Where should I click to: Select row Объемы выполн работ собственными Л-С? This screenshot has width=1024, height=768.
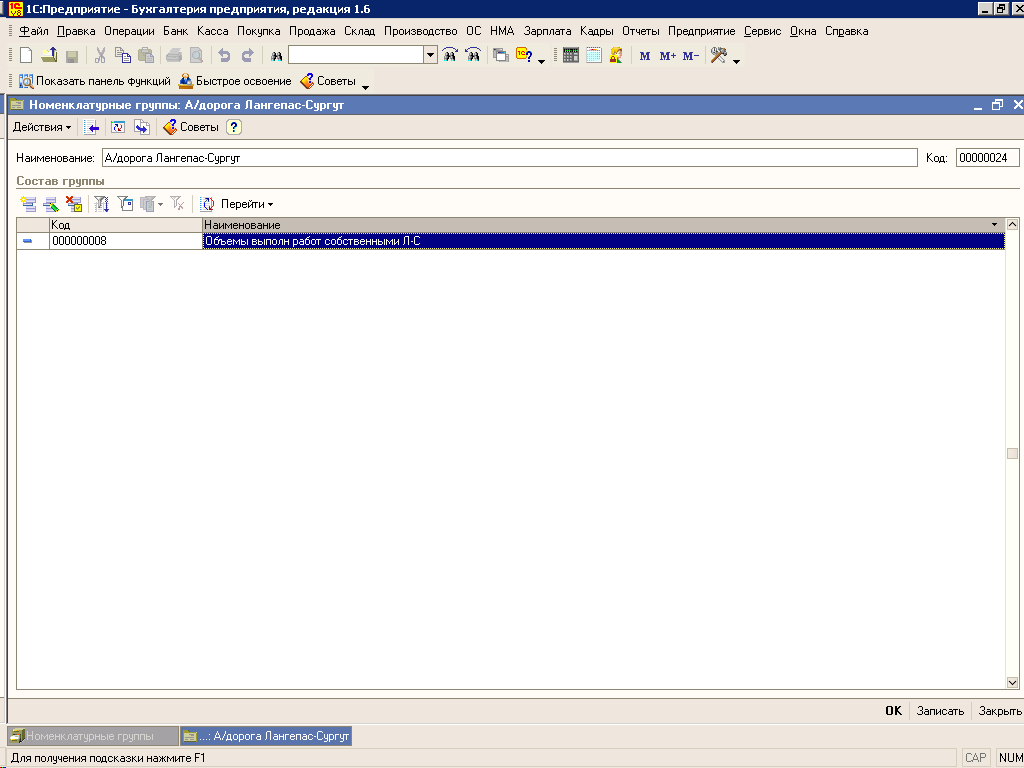pyautogui.click(x=603, y=241)
